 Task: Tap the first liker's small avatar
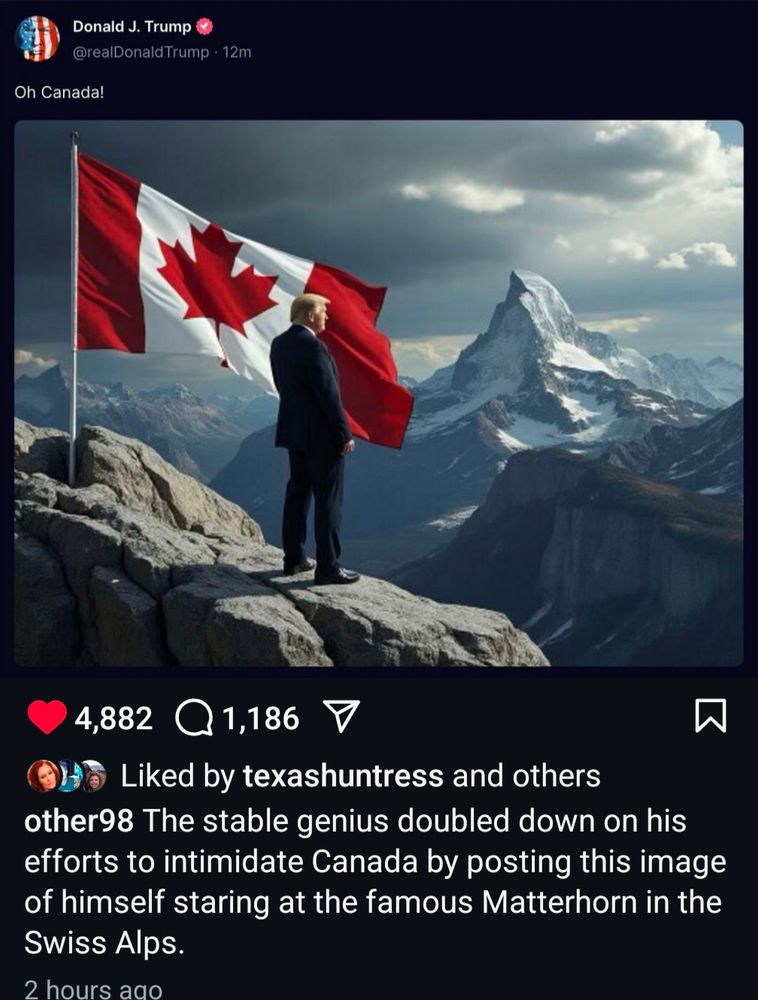(x=40, y=776)
